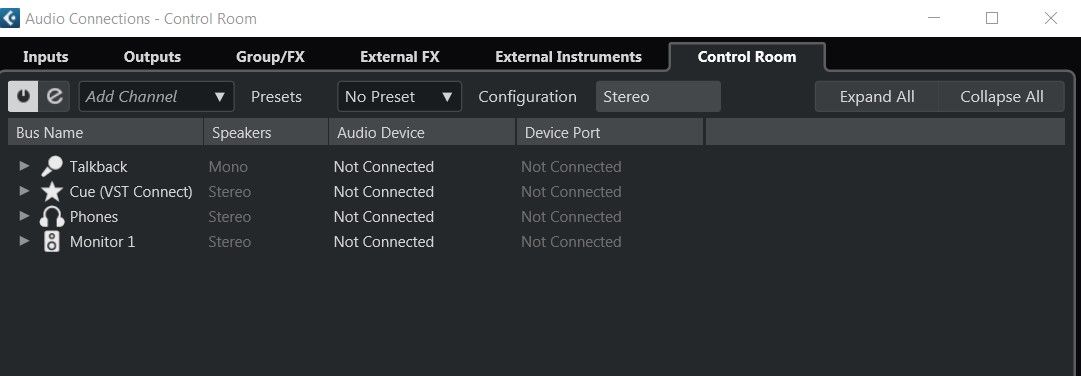1081x376 pixels.
Task: Click the Cubase logo in title bar
Action: coord(10,18)
